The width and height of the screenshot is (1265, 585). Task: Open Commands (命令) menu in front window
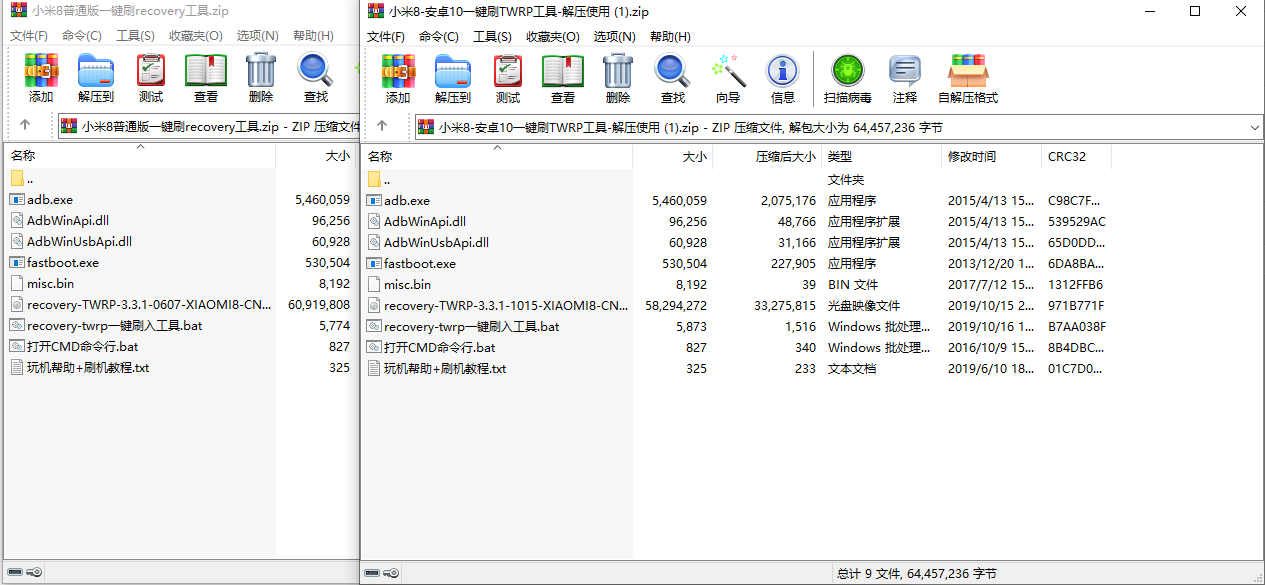pos(439,37)
